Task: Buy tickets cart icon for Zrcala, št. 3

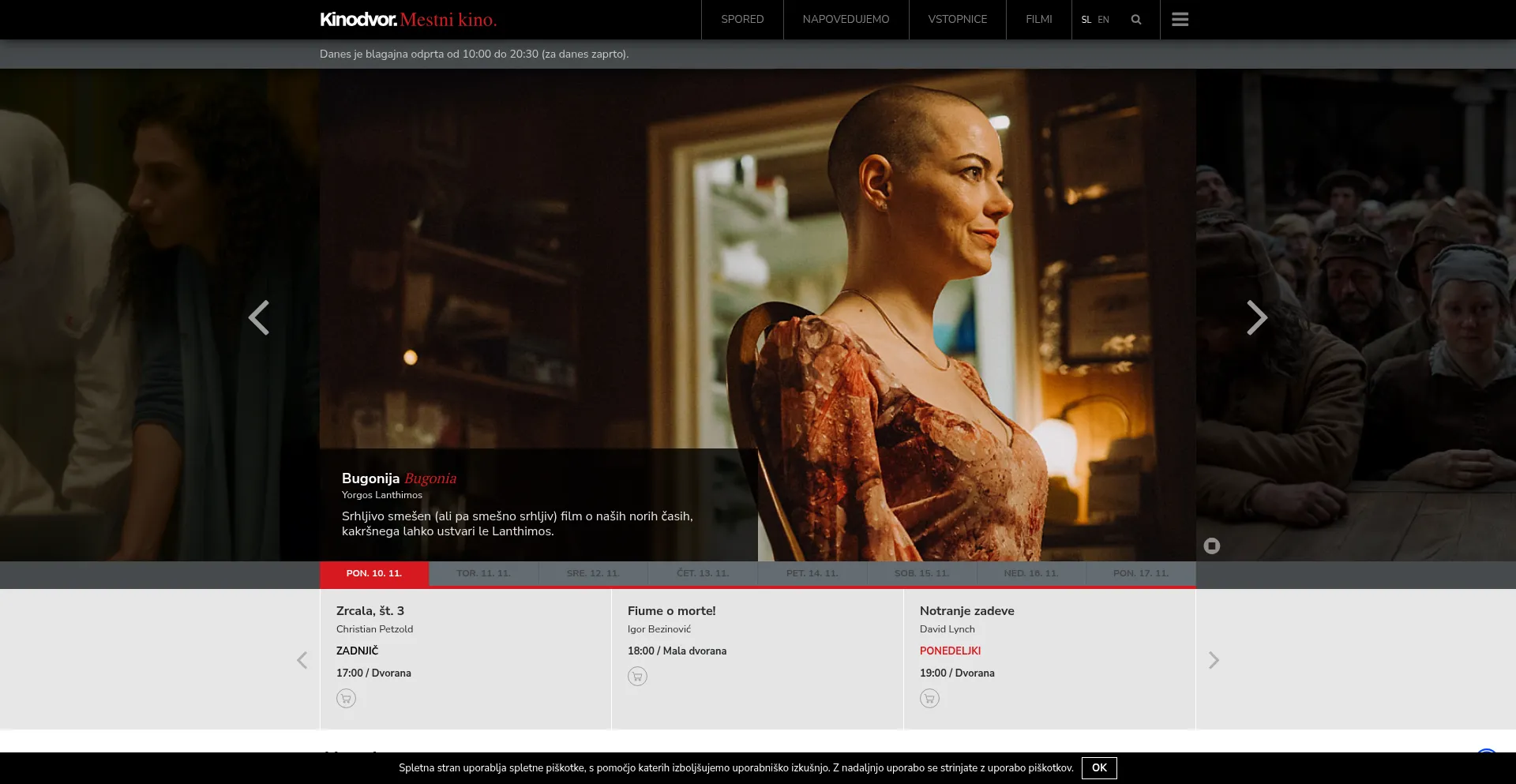Action: point(346,698)
